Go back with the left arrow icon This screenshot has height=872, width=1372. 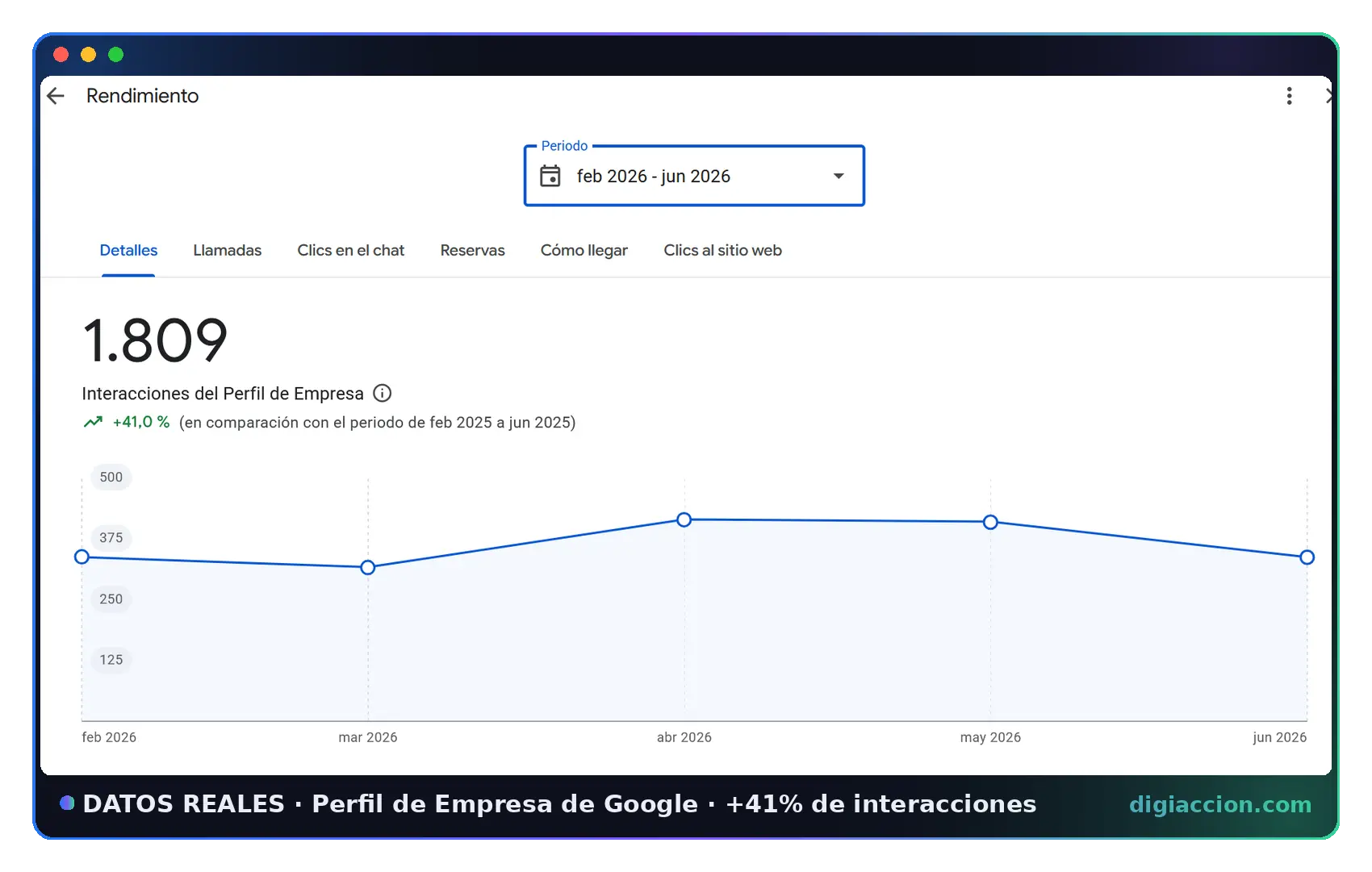56,96
